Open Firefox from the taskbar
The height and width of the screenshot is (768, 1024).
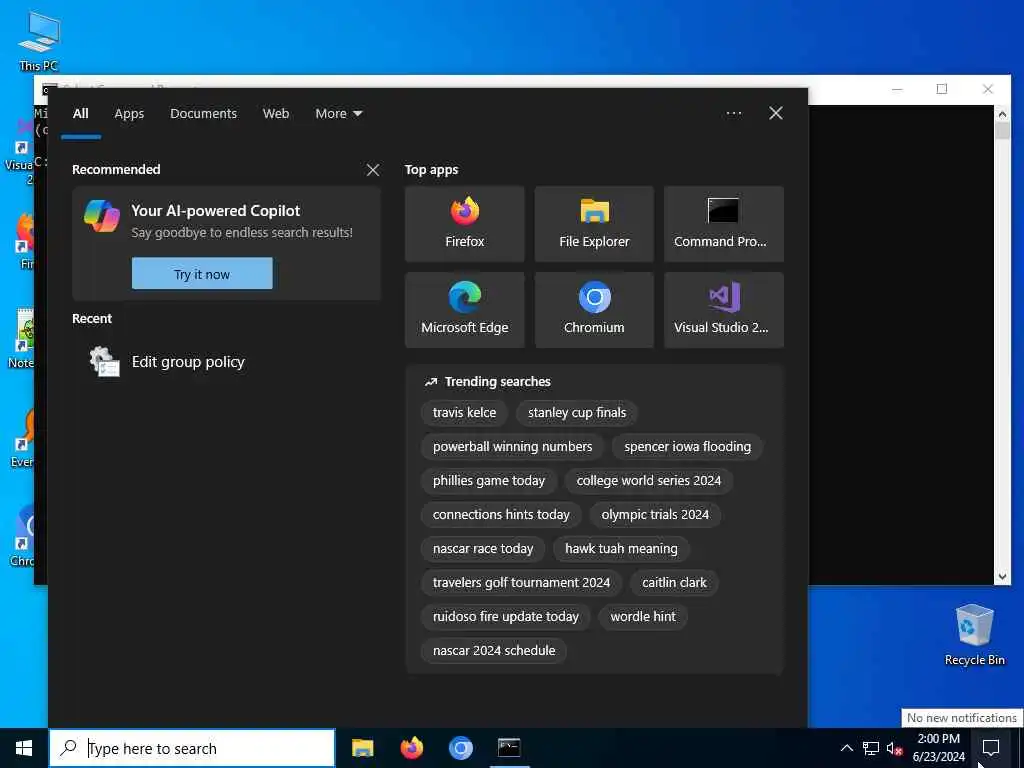click(x=411, y=748)
